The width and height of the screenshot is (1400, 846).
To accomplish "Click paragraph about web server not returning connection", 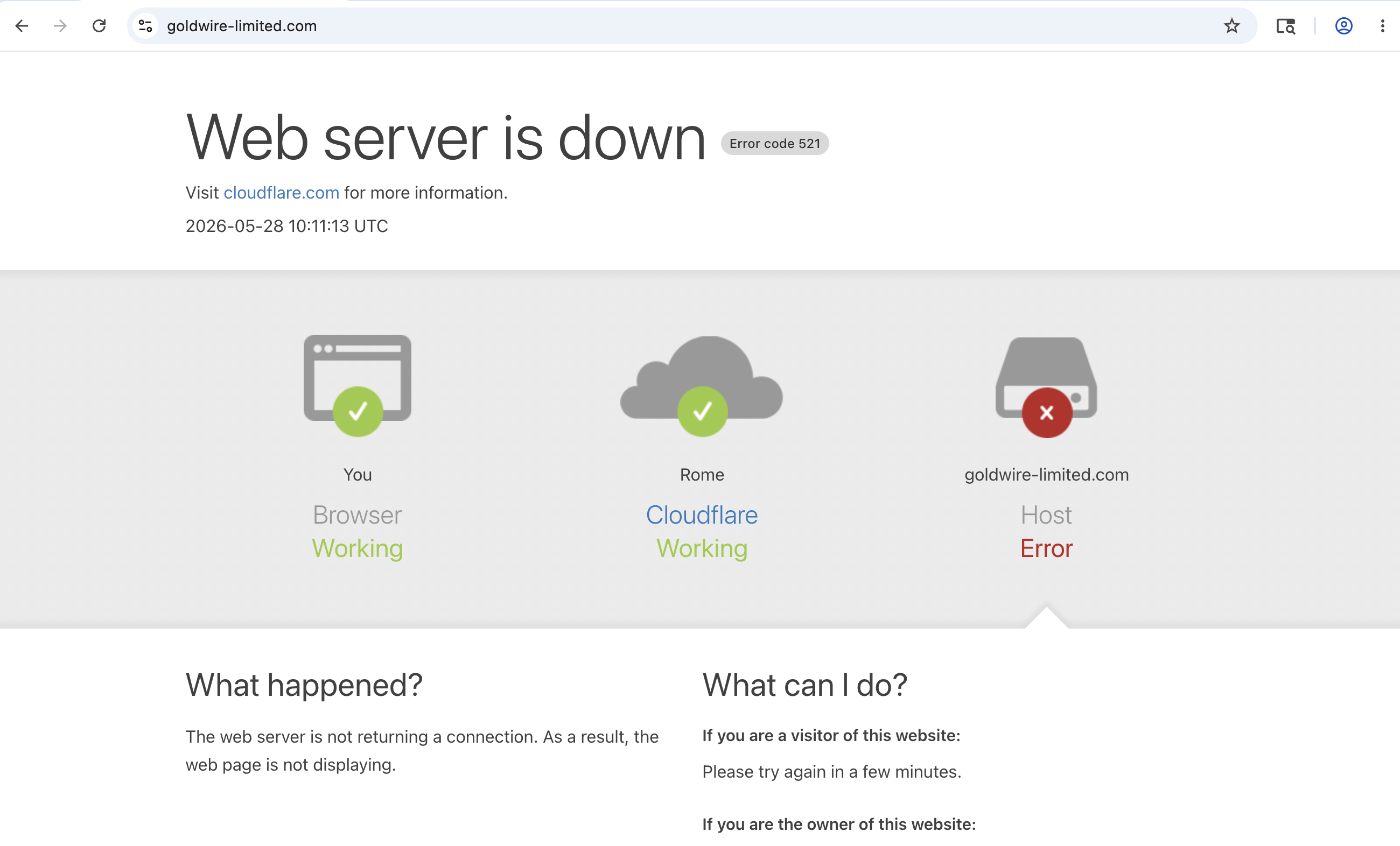I will point(422,751).
